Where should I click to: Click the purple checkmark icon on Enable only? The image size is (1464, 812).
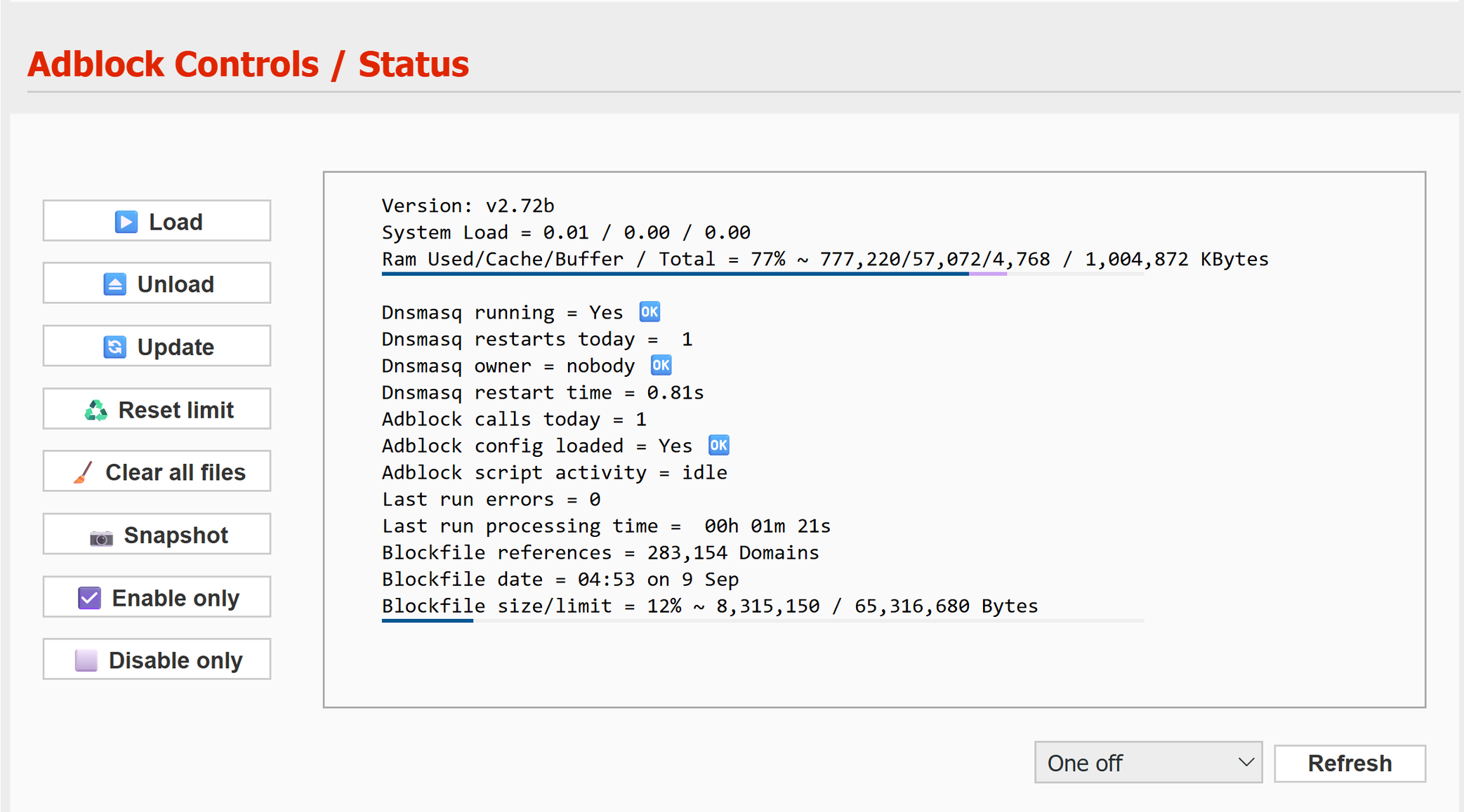(90, 598)
